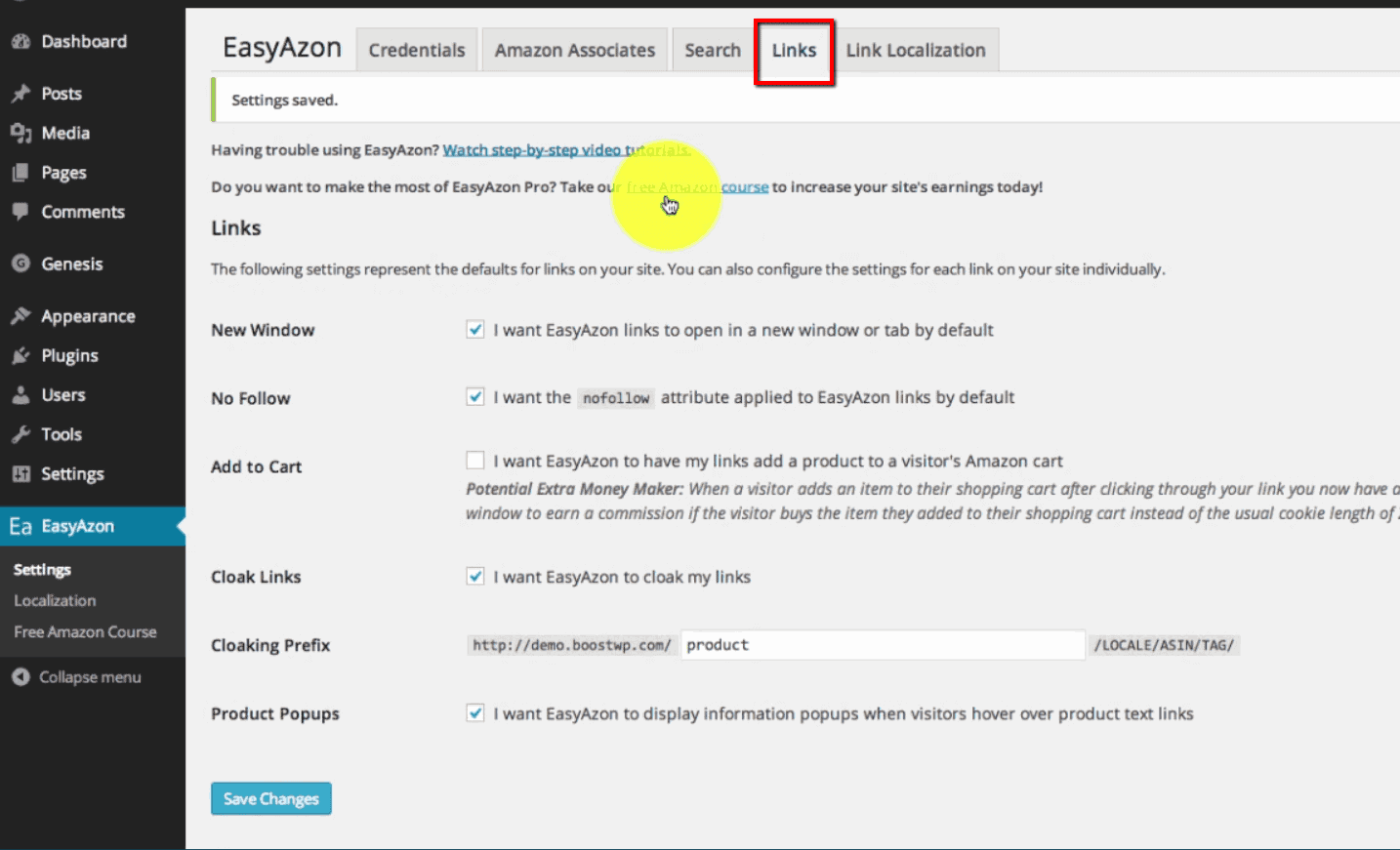Click the Users person icon
The image size is (1400, 850).
click(21, 395)
